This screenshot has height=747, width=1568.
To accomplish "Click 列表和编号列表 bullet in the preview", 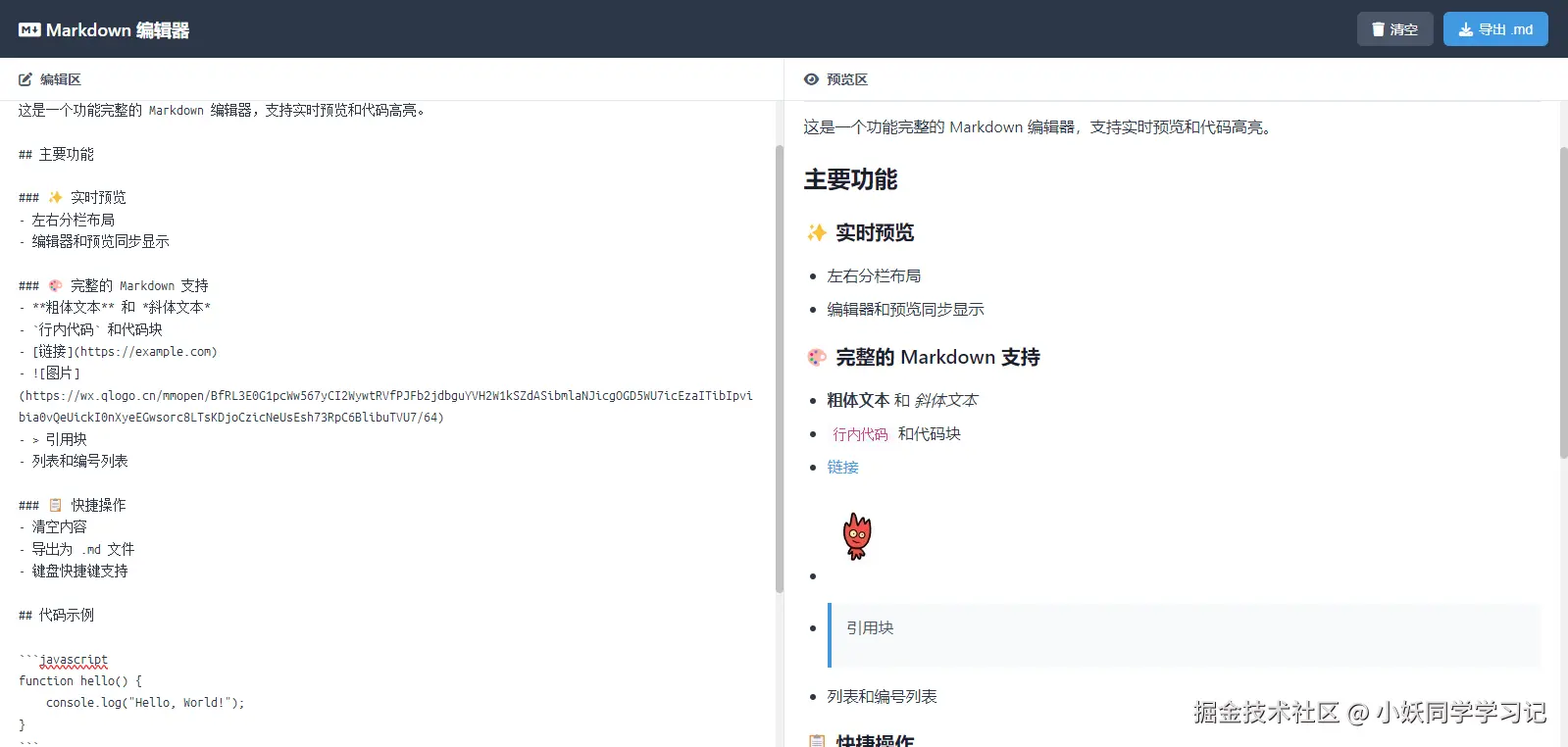I will [882, 697].
